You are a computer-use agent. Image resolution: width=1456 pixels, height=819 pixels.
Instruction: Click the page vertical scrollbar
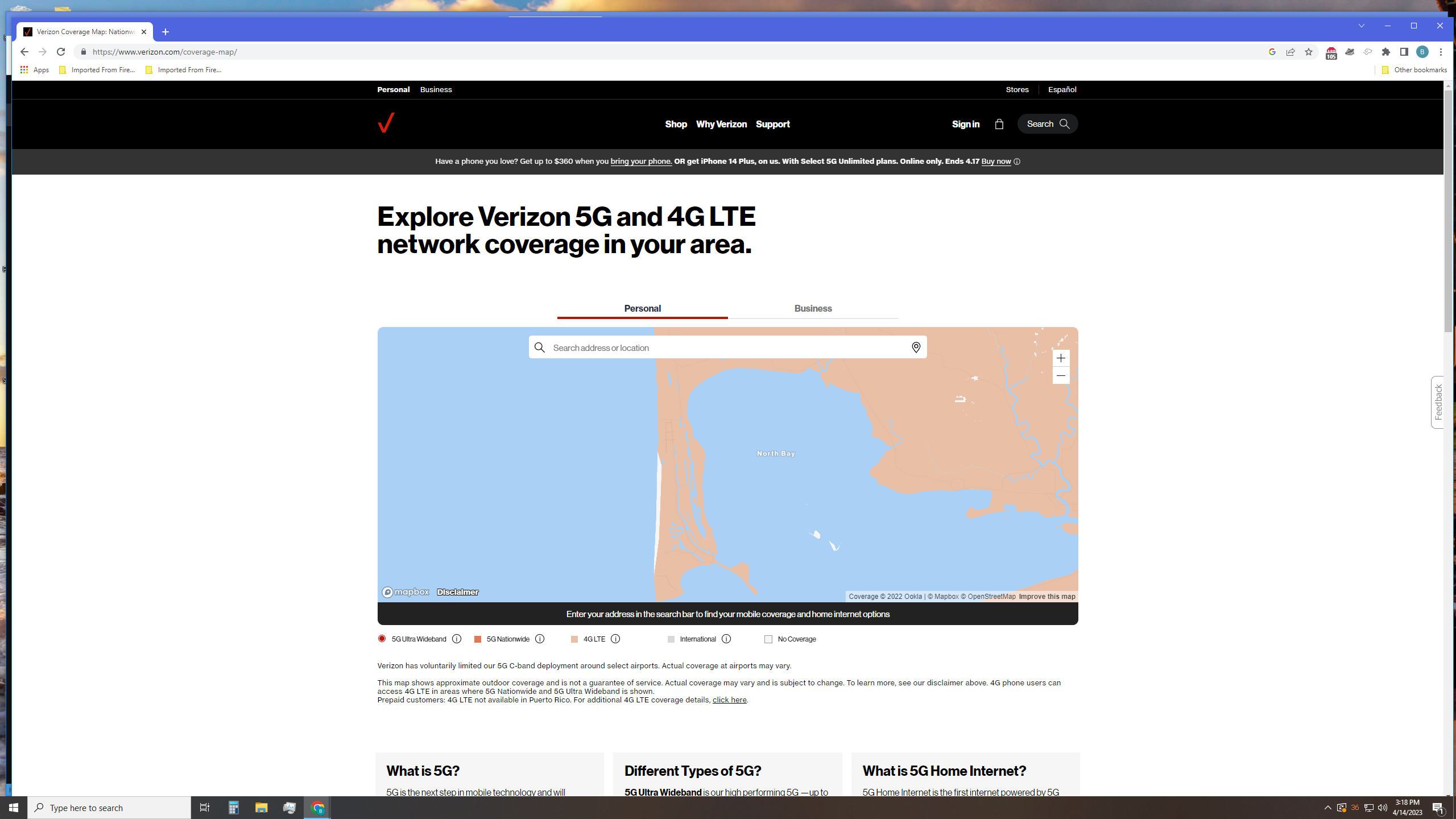click(1448, 210)
